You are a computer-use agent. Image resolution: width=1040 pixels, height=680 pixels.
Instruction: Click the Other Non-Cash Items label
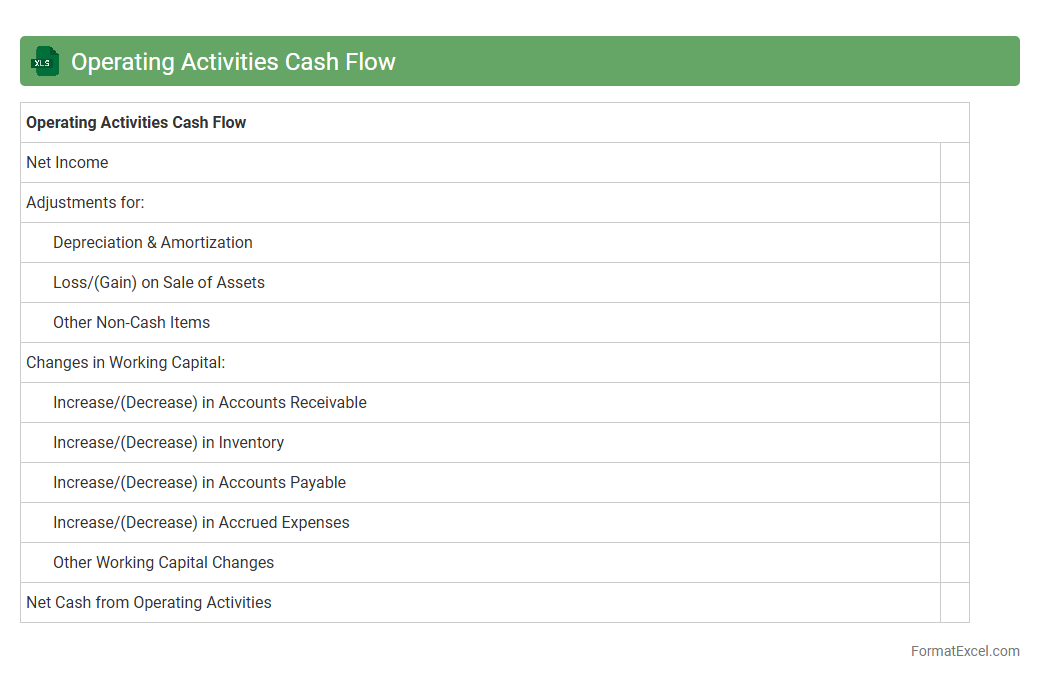pos(131,323)
